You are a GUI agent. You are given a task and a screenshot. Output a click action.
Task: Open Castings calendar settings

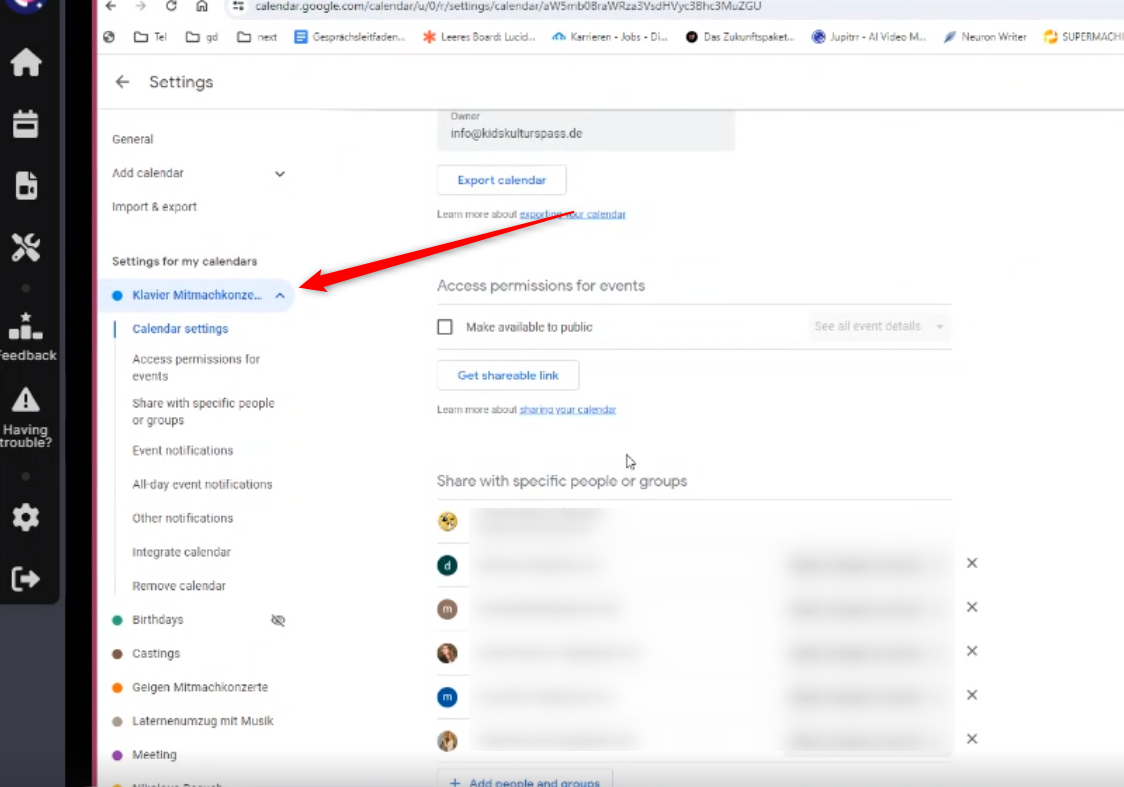click(156, 654)
